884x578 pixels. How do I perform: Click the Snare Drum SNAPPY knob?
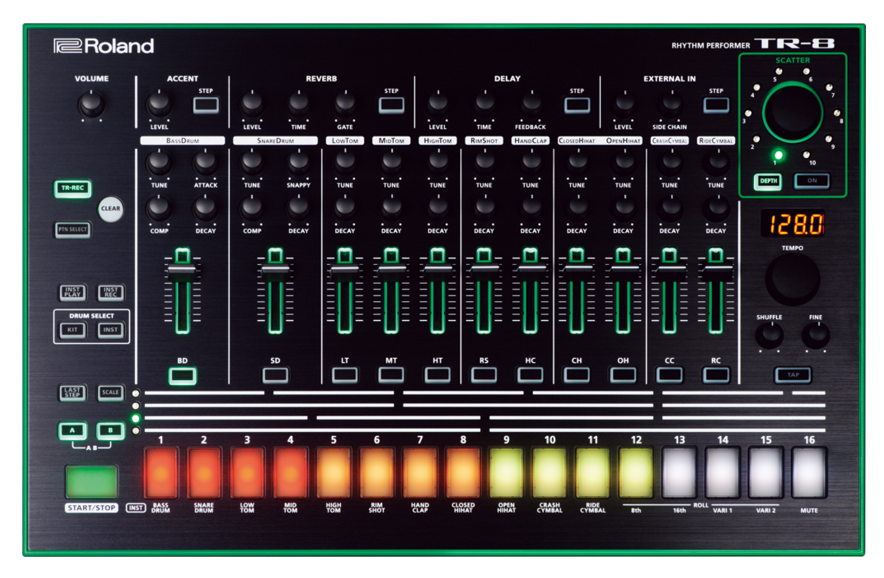coord(298,164)
